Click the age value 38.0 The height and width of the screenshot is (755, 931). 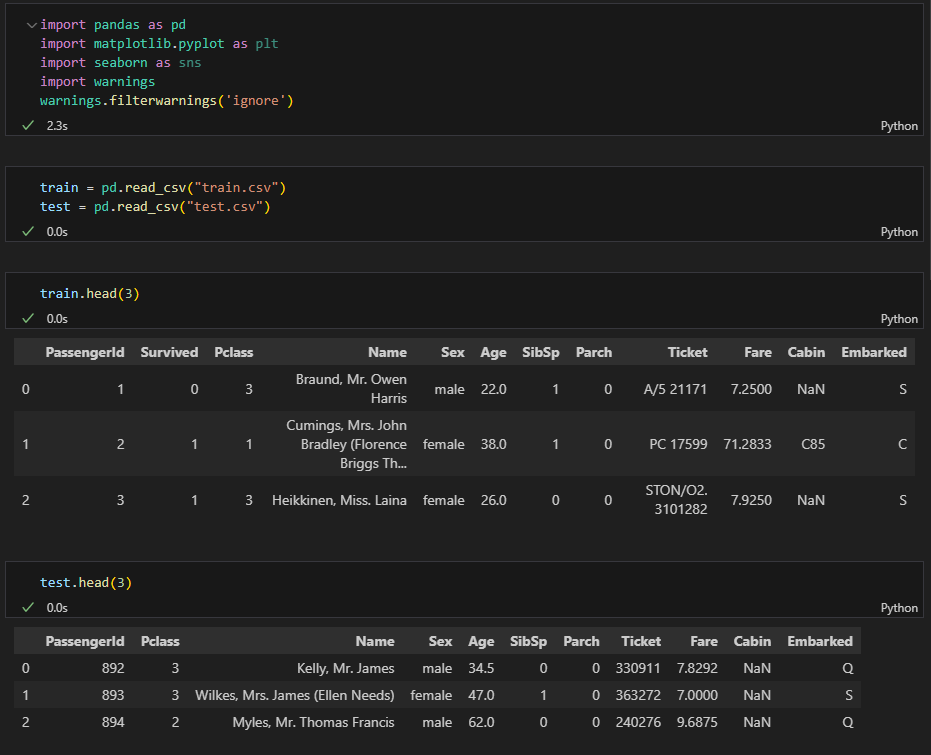[x=493, y=444]
